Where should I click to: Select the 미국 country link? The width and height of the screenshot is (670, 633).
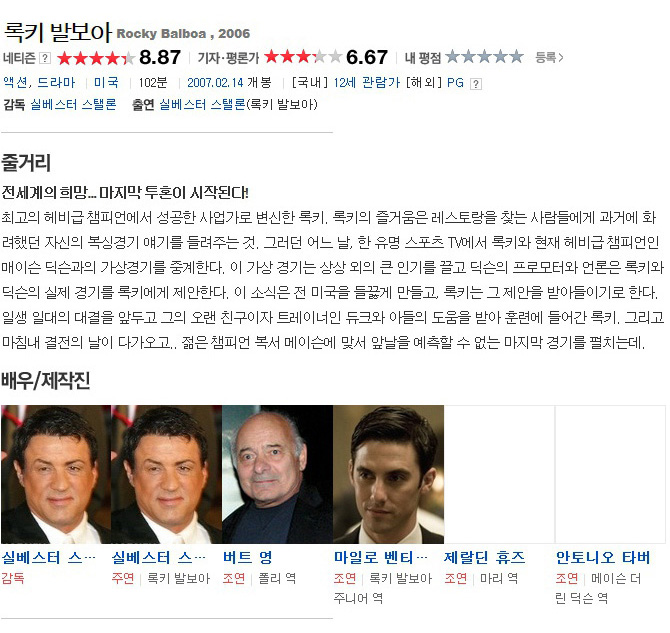pyautogui.click(x=106, y=82)
